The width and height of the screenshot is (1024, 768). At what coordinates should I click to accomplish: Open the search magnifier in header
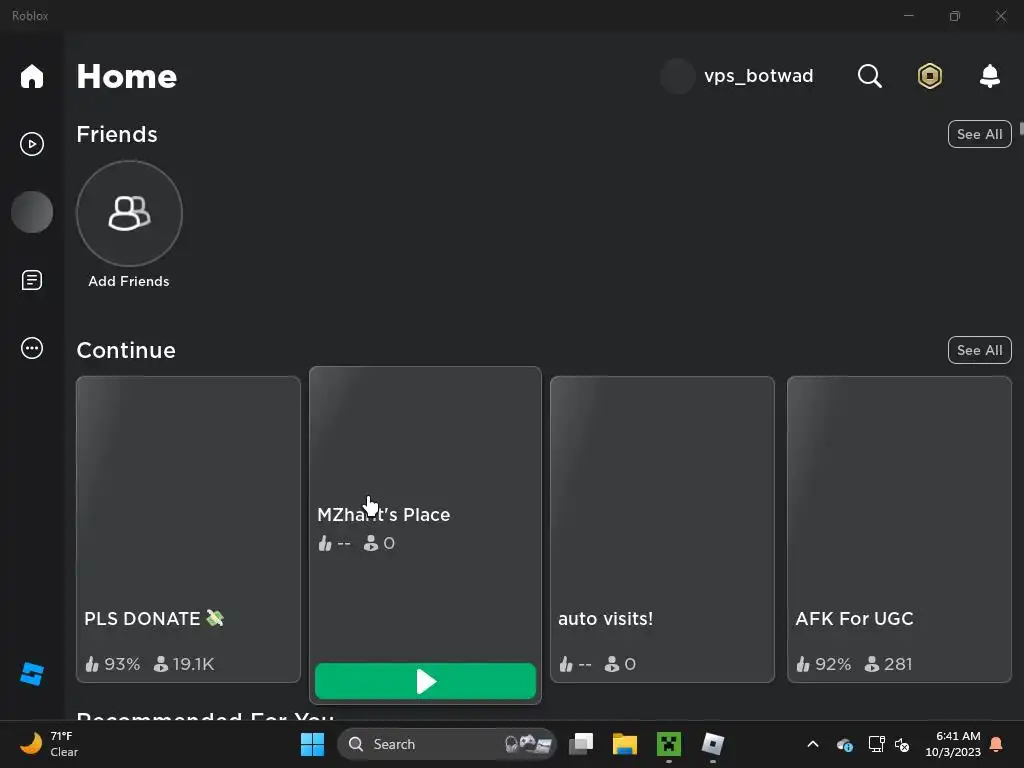[x=869, y=76]
